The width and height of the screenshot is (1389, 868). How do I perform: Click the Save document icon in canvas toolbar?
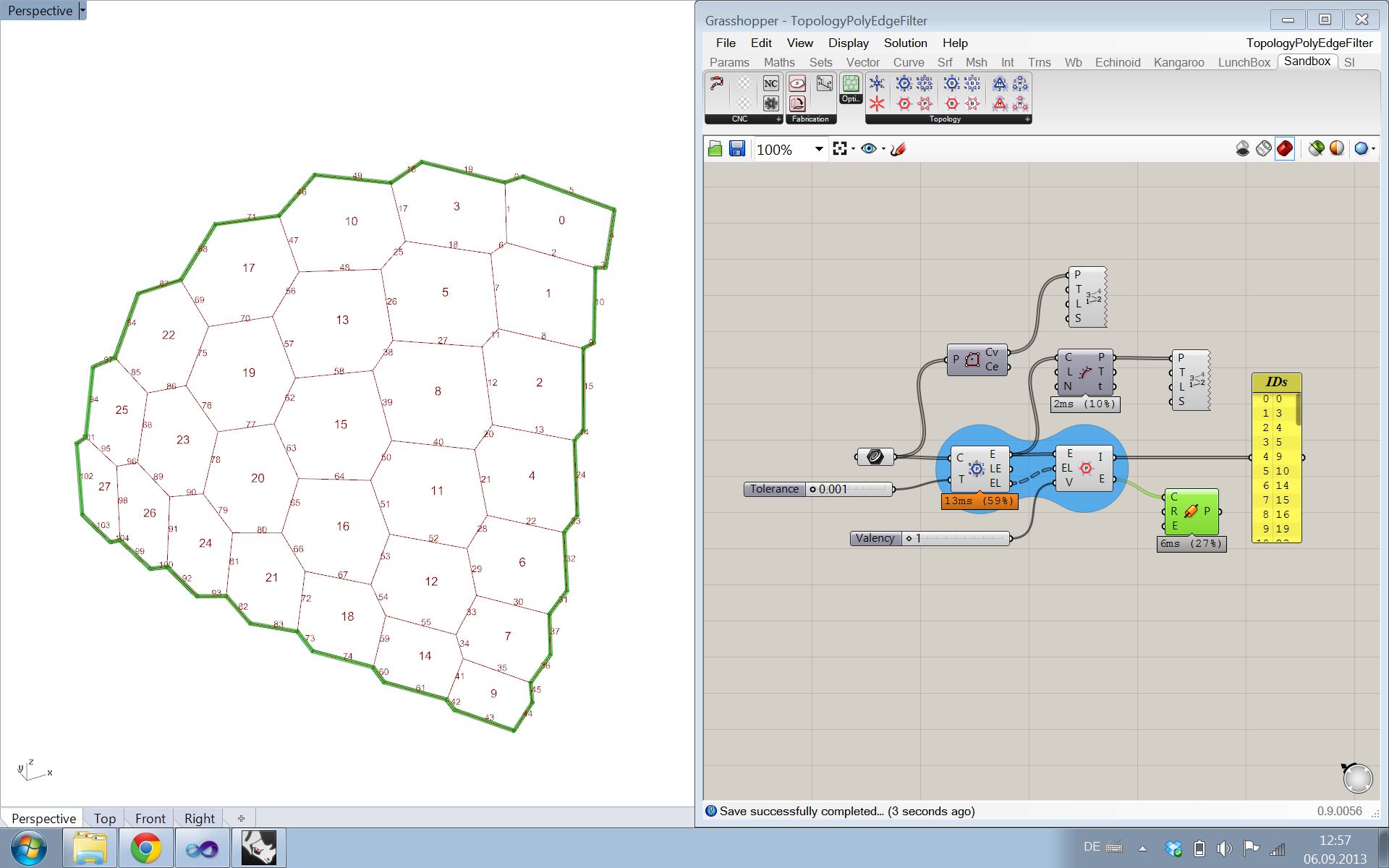[x=737, y=149]
